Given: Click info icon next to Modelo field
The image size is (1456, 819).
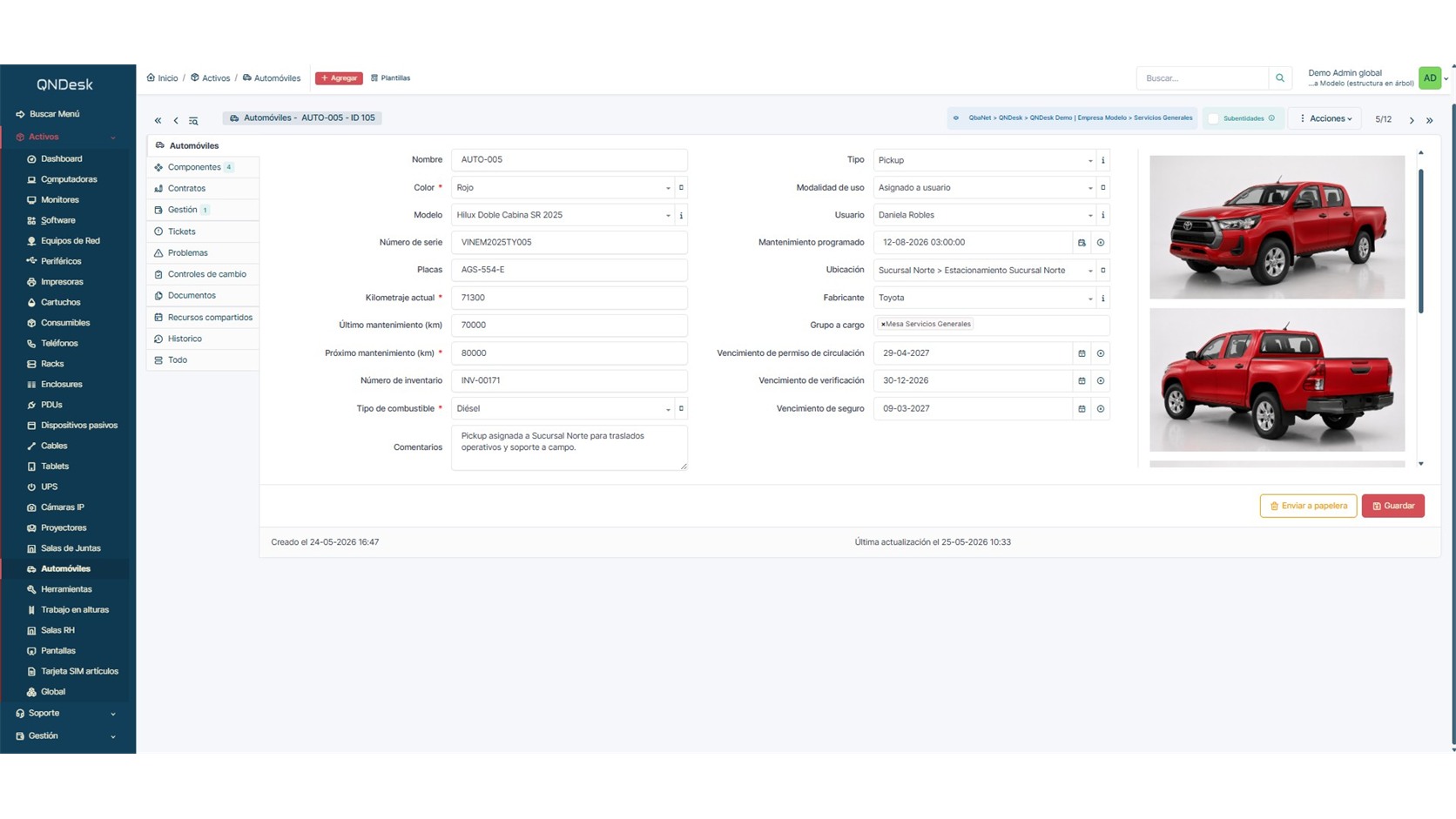Looking at the screenshot, I should [x=681, y=215].
